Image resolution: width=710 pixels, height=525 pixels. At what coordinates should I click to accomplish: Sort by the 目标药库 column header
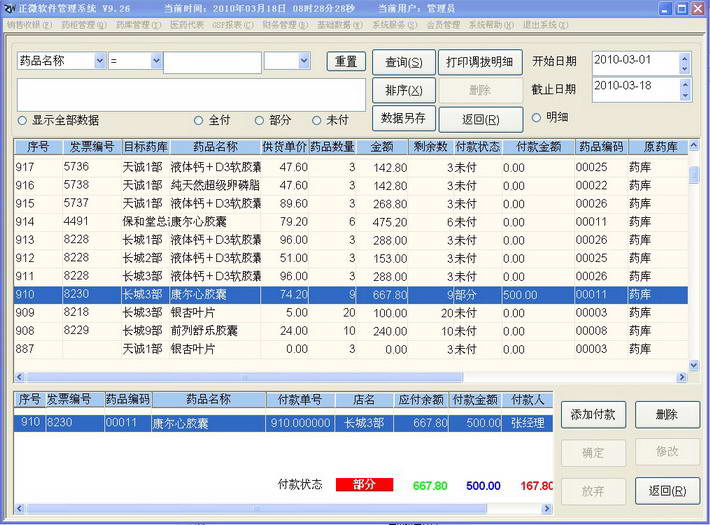(145, 147)
